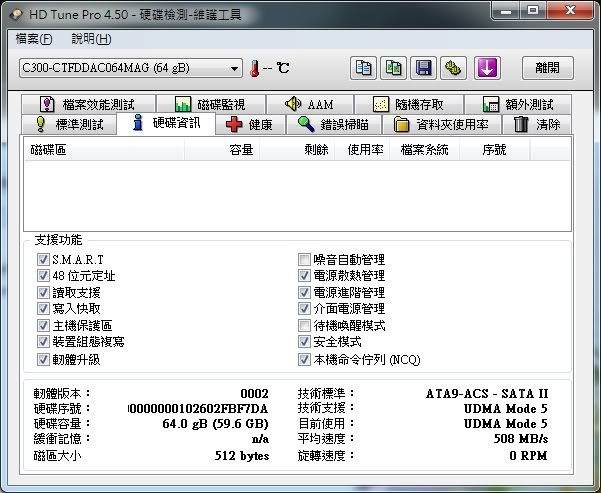
Task: Click the capacity value 64.0 gB (59.6 GB)
Action: click(215, 424)
